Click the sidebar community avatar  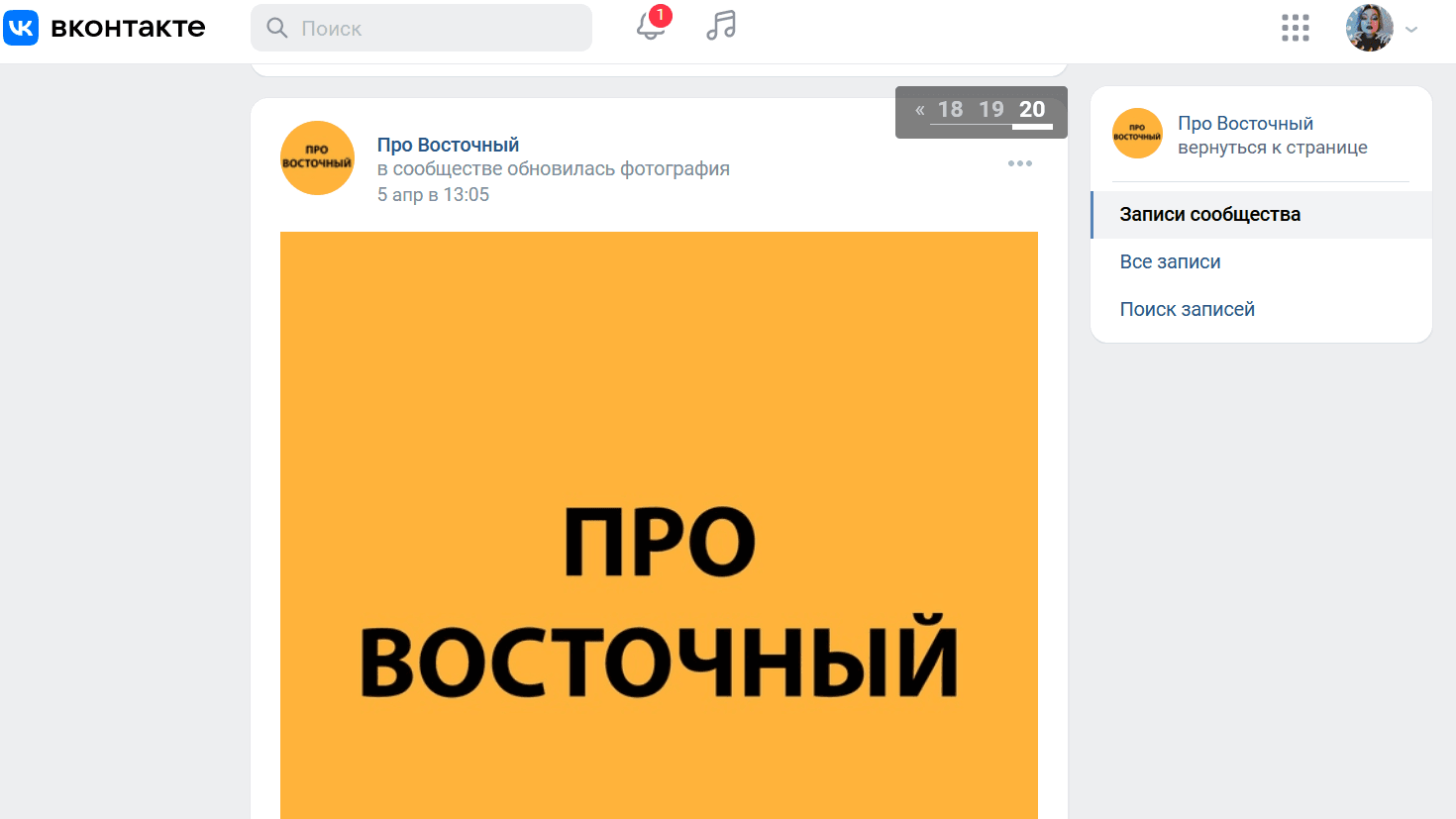pos(1137,134)
